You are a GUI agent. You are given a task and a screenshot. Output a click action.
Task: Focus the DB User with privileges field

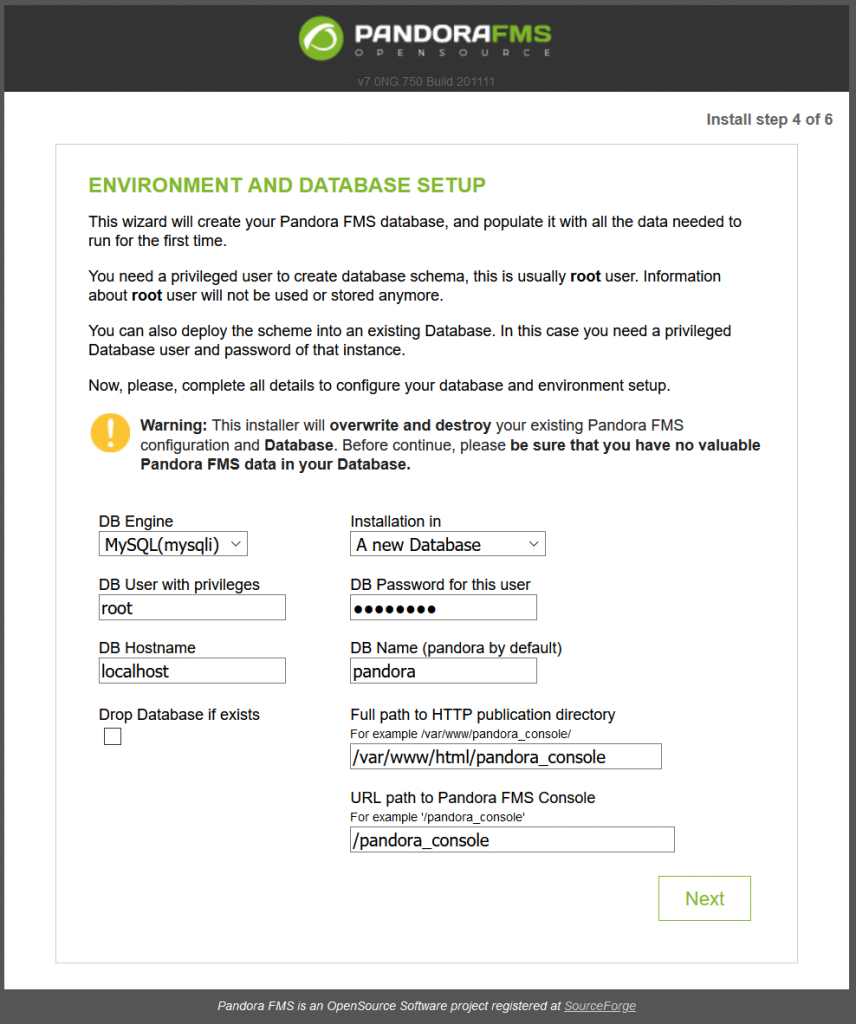[192, 607]
